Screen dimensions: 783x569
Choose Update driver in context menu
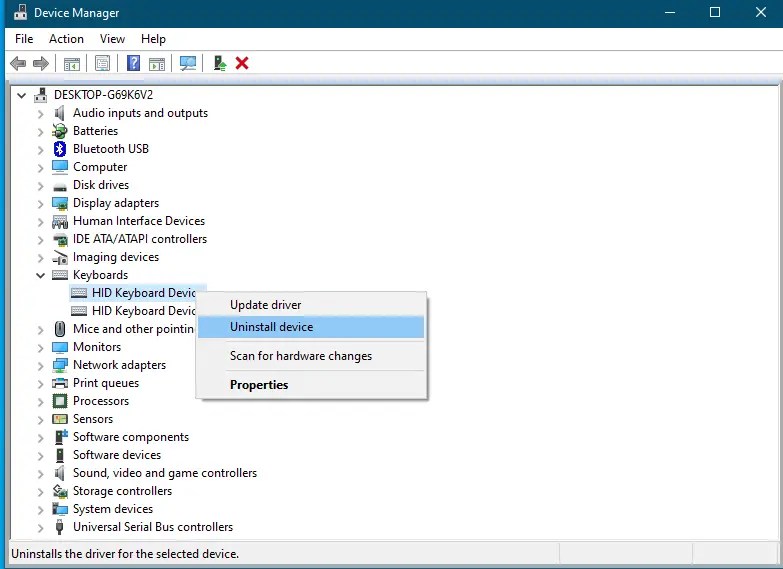pos(311,305)
